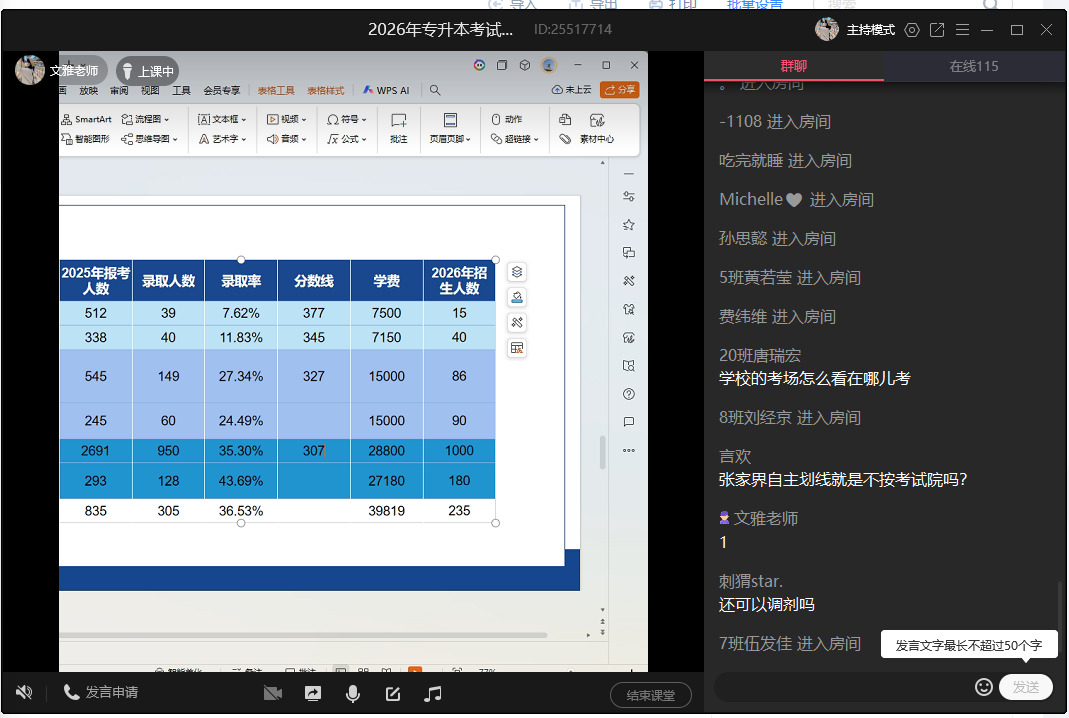Image resolution: width=1069 pixels, height=718 pixels.
Task: Open the background music note icon
Action: 433,692
